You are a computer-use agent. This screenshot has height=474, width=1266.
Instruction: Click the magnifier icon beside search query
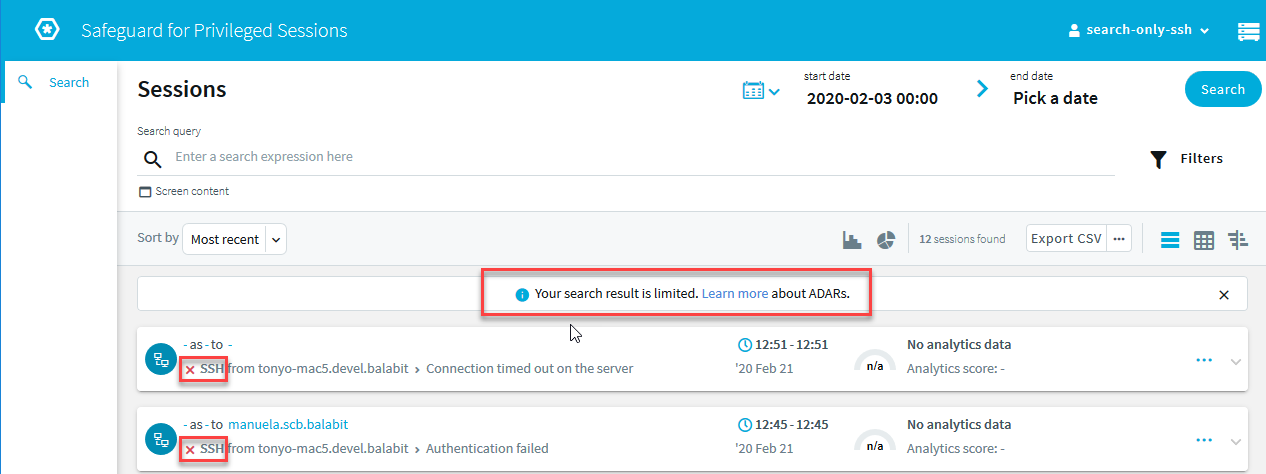click(x=152, y=159)
